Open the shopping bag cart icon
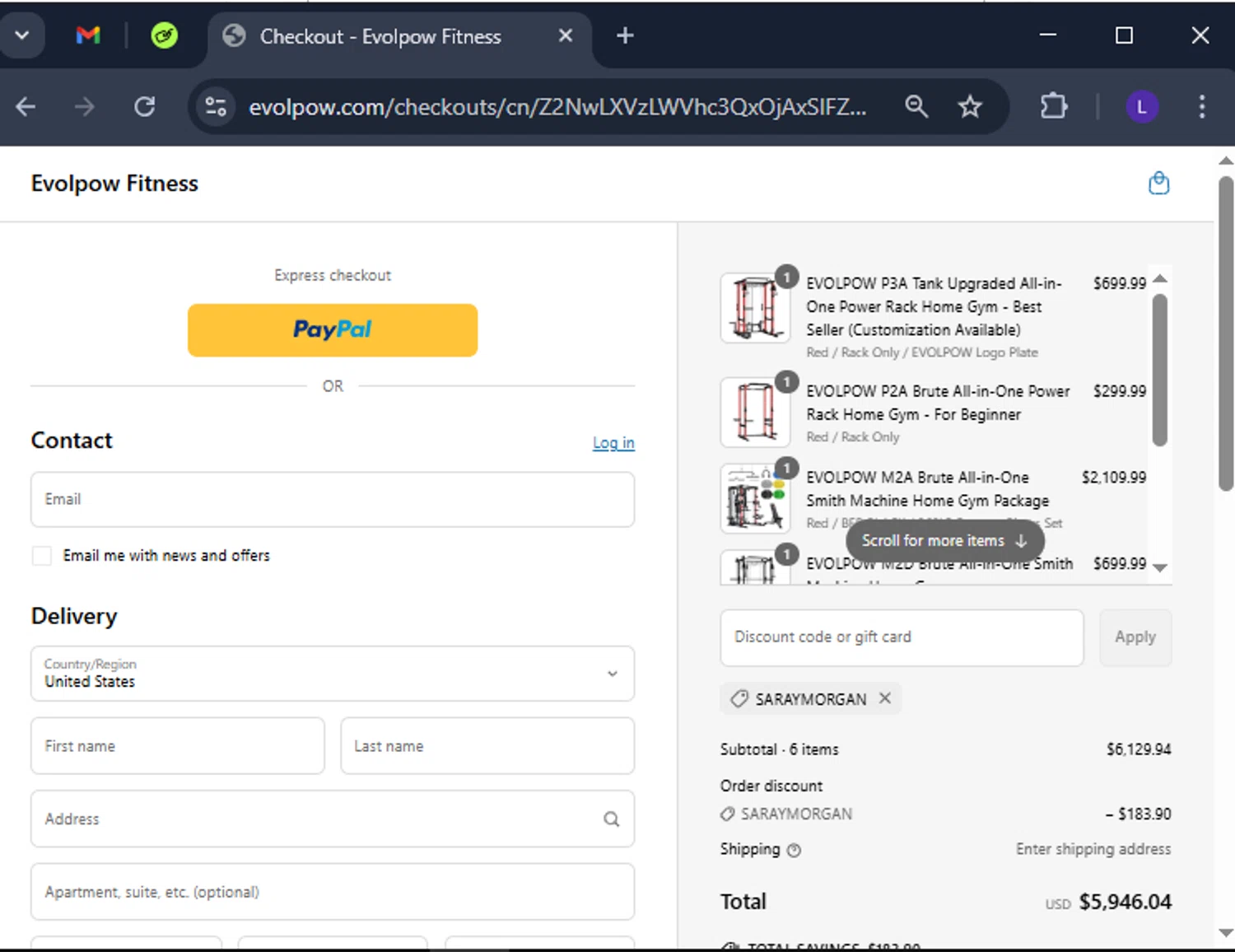The image size is (1235, 952). point(1158,183)
